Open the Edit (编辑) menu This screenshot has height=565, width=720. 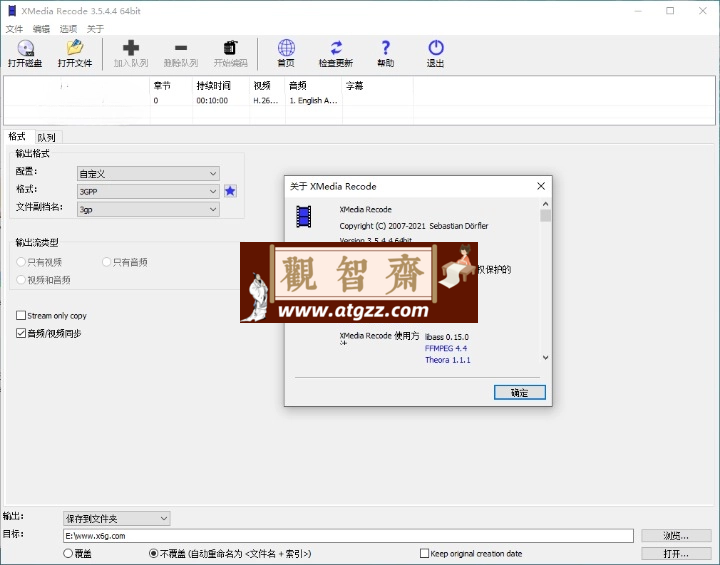tap(41, 29)
